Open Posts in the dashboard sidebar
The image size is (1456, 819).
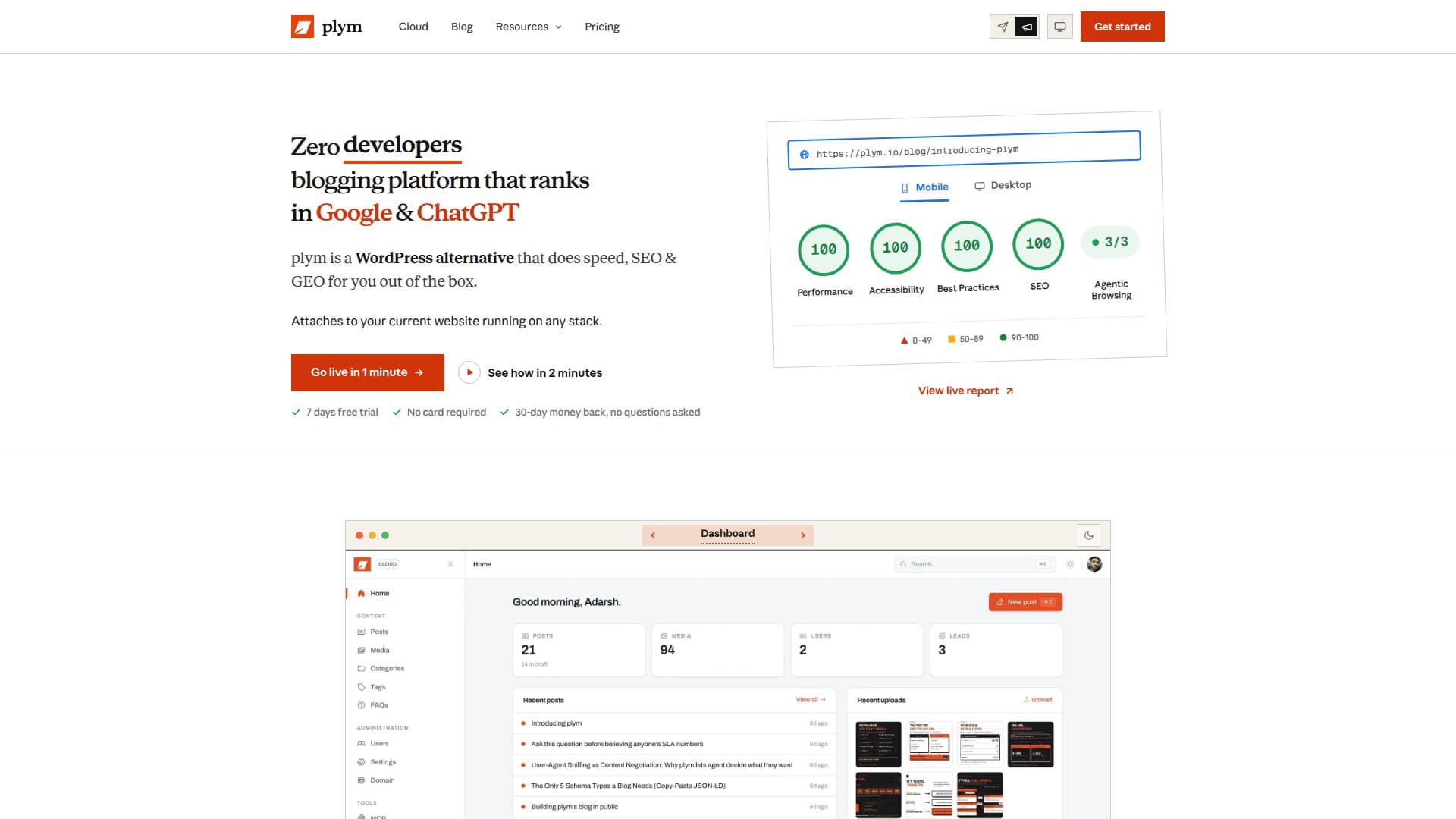click(x=372, y=632)
